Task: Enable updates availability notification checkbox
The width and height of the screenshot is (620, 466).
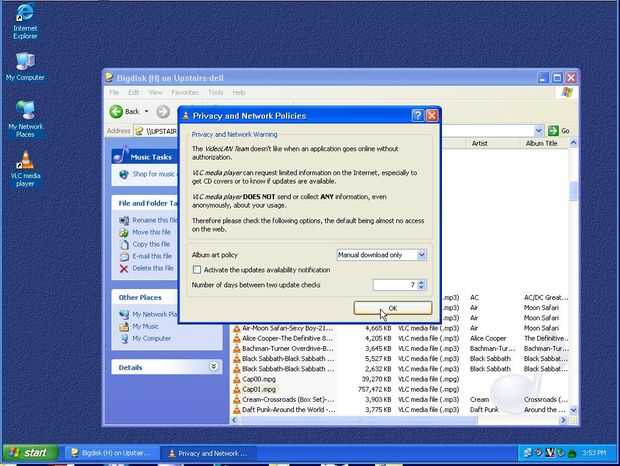Action: tap(197, 270)
